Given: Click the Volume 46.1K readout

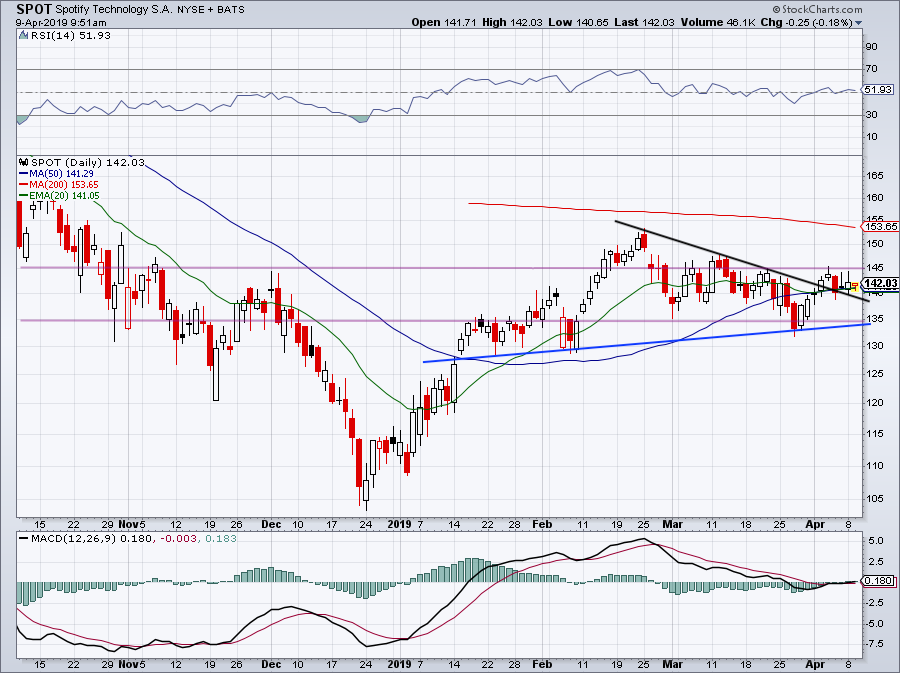Looking at the screenshot, I should coord(719,22).
